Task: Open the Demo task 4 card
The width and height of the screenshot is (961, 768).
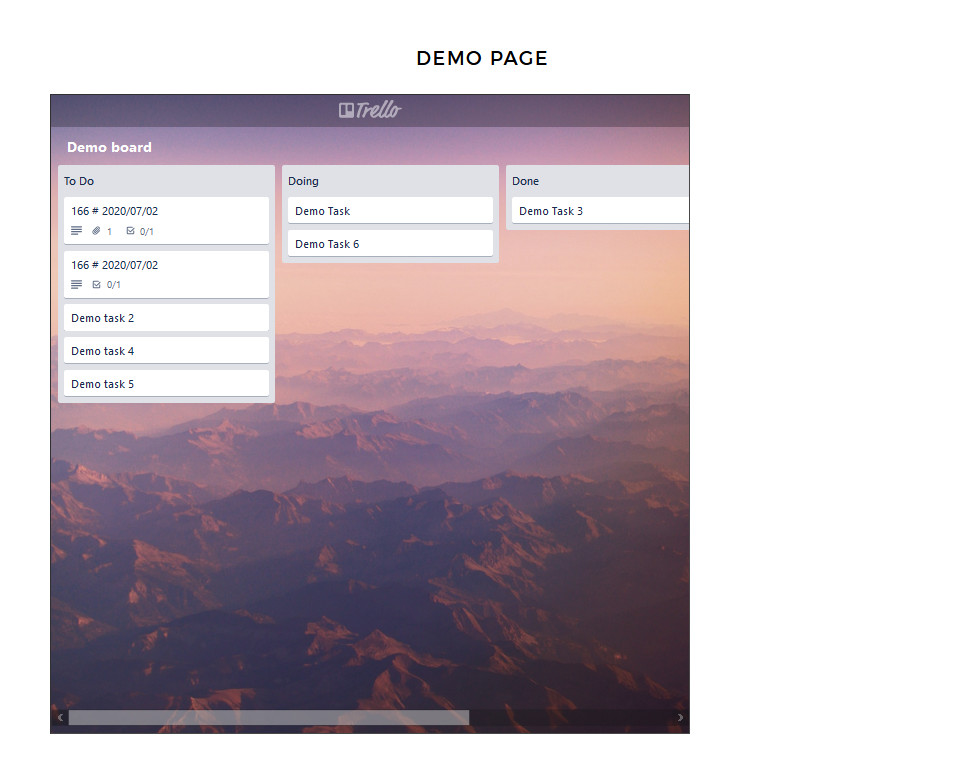Action: 166,351
